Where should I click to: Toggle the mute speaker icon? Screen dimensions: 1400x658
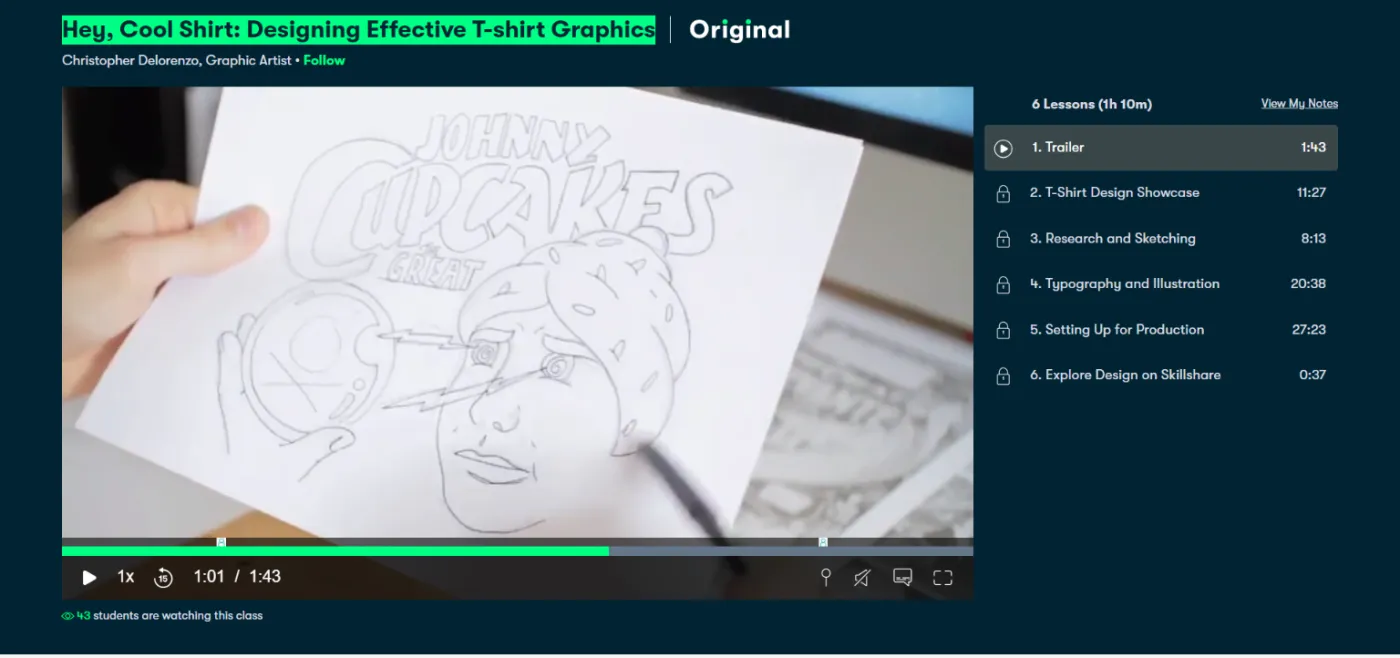[862, 577]
